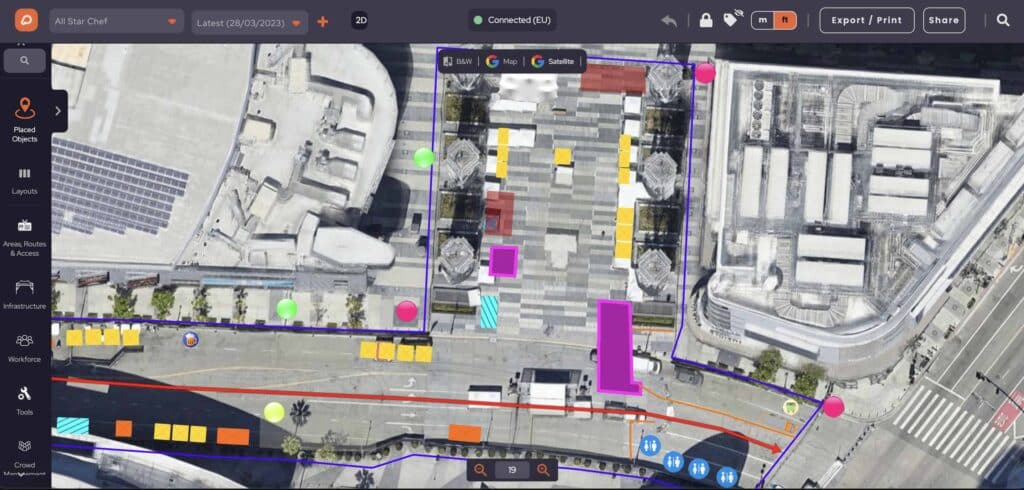Click the Share button
The image size is (1024, 490).
tap(943, 21)
